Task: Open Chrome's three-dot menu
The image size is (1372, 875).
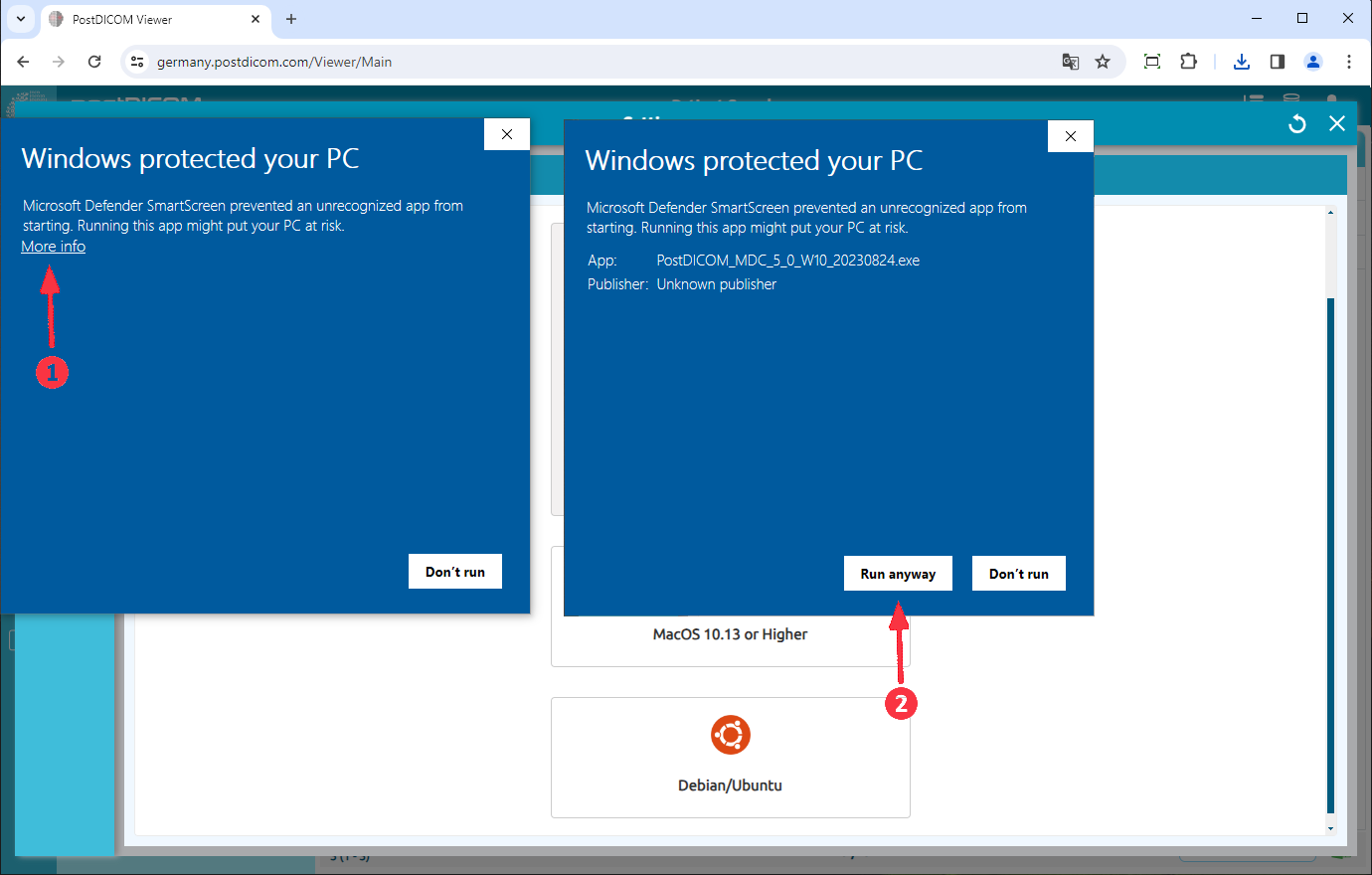Action: (1349, 62)
